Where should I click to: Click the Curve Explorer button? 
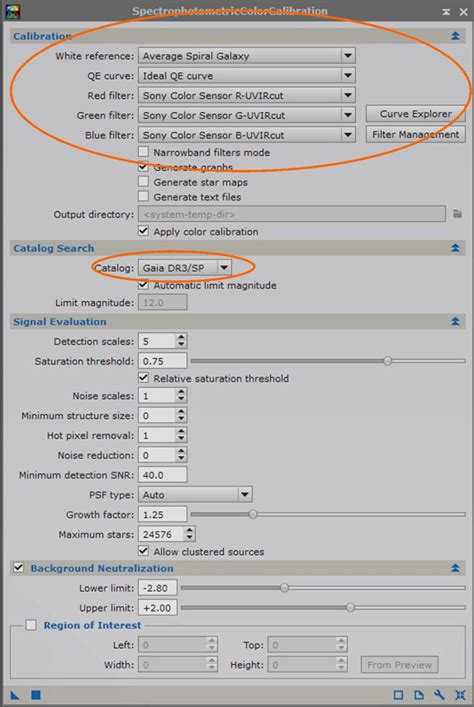coord(415,114)
